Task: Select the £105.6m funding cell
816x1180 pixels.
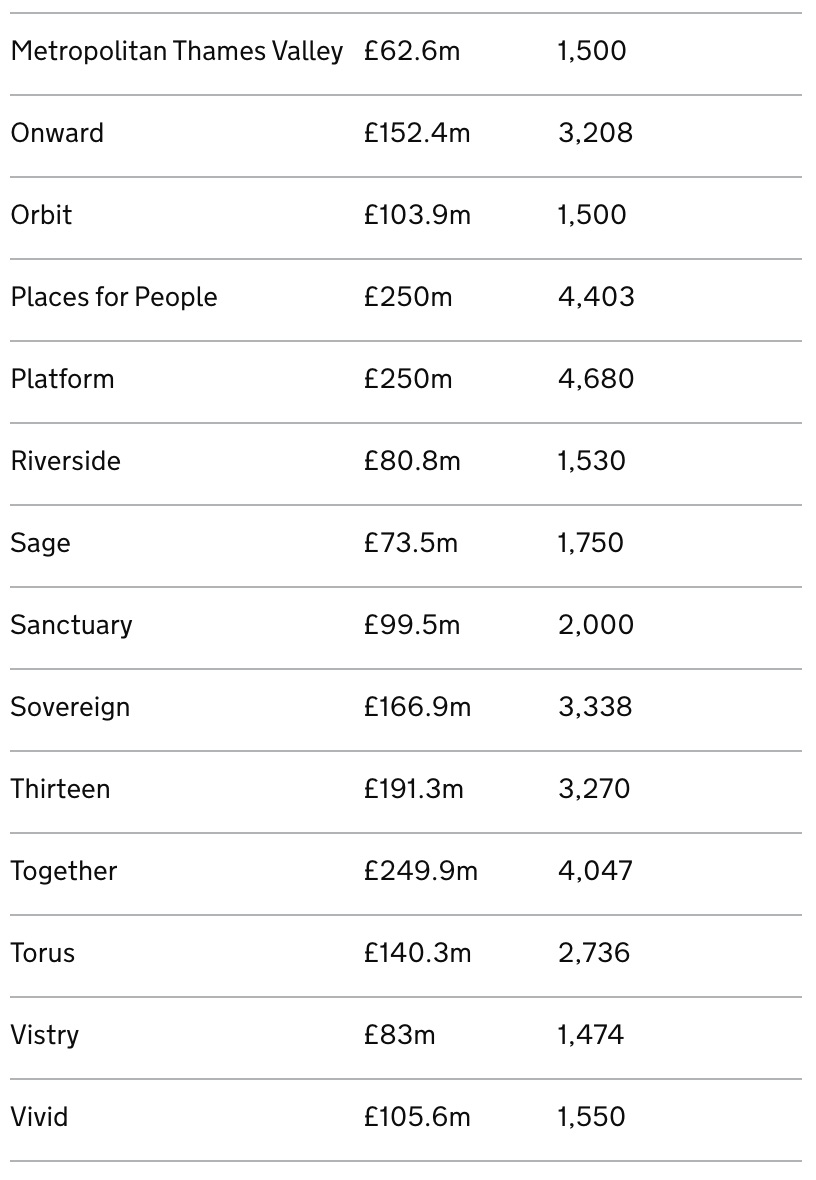Action: pos(417,1117)
